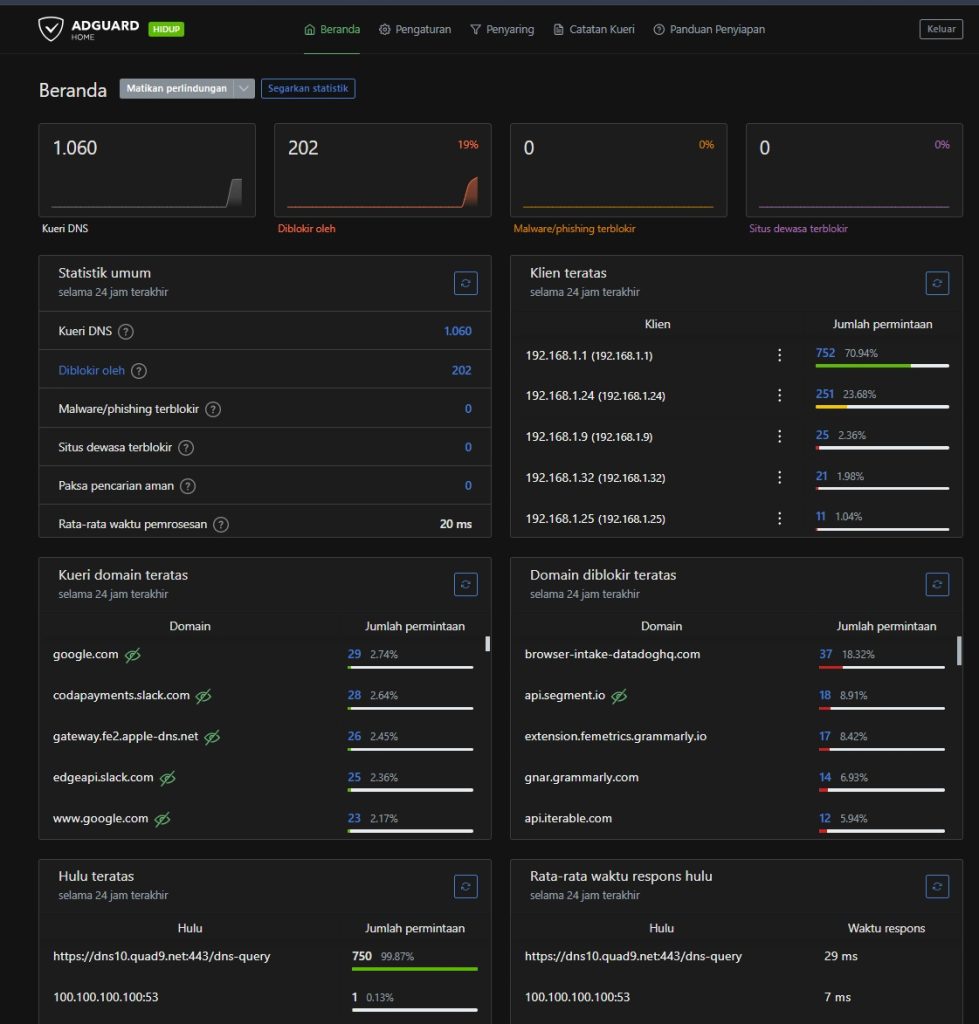
Task: Toggle tracker icon next to api.segment.io
Action: (619, 696)
